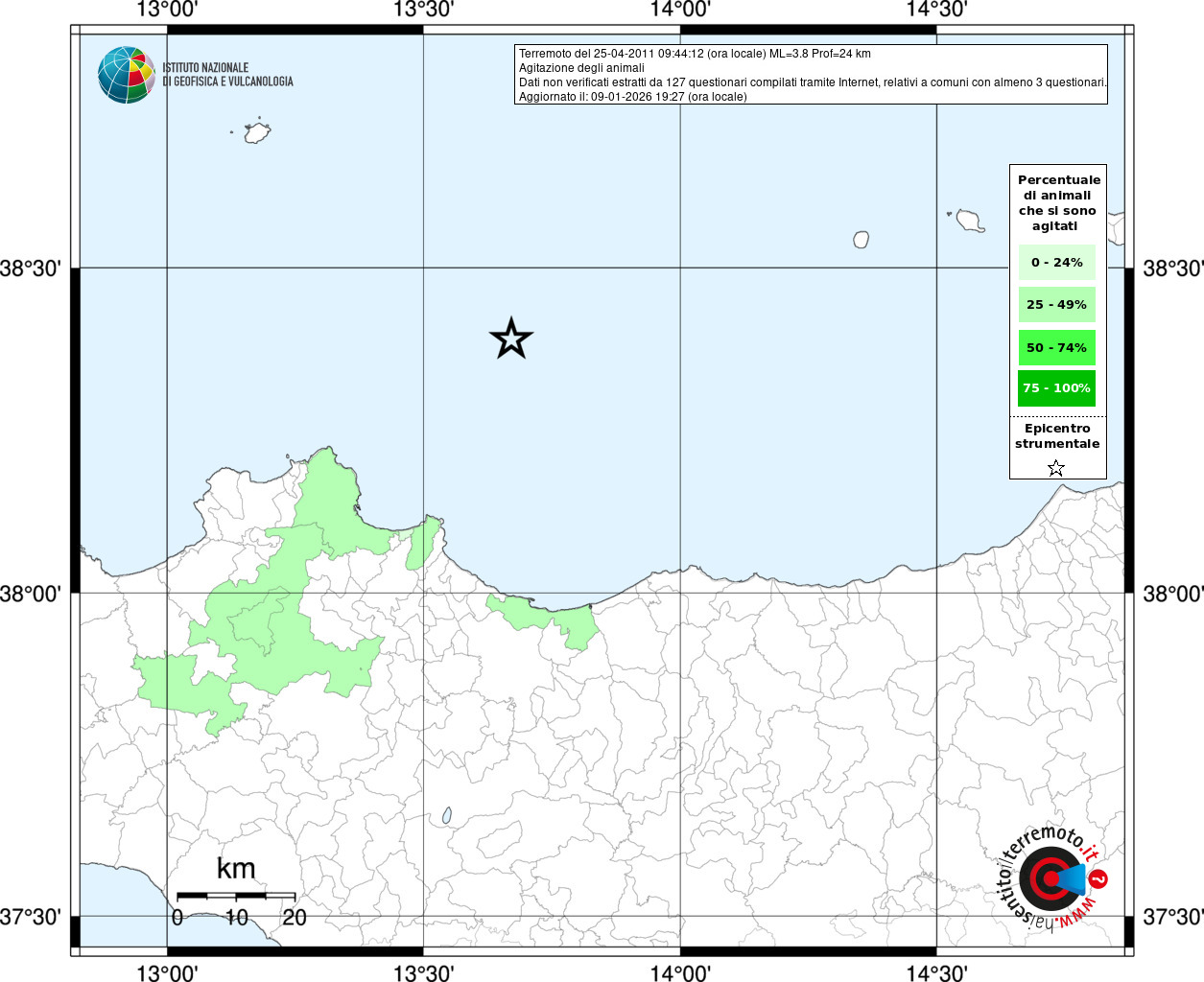Click the red target haisentitoilterremoto.it logo
The image size is (1204, 982).
pyautogui.click(x=1050, y=877)
